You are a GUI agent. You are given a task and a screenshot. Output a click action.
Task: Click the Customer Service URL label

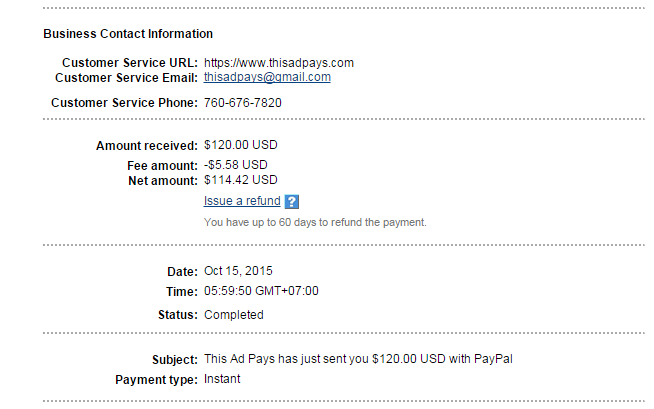(x=129, y=63)
